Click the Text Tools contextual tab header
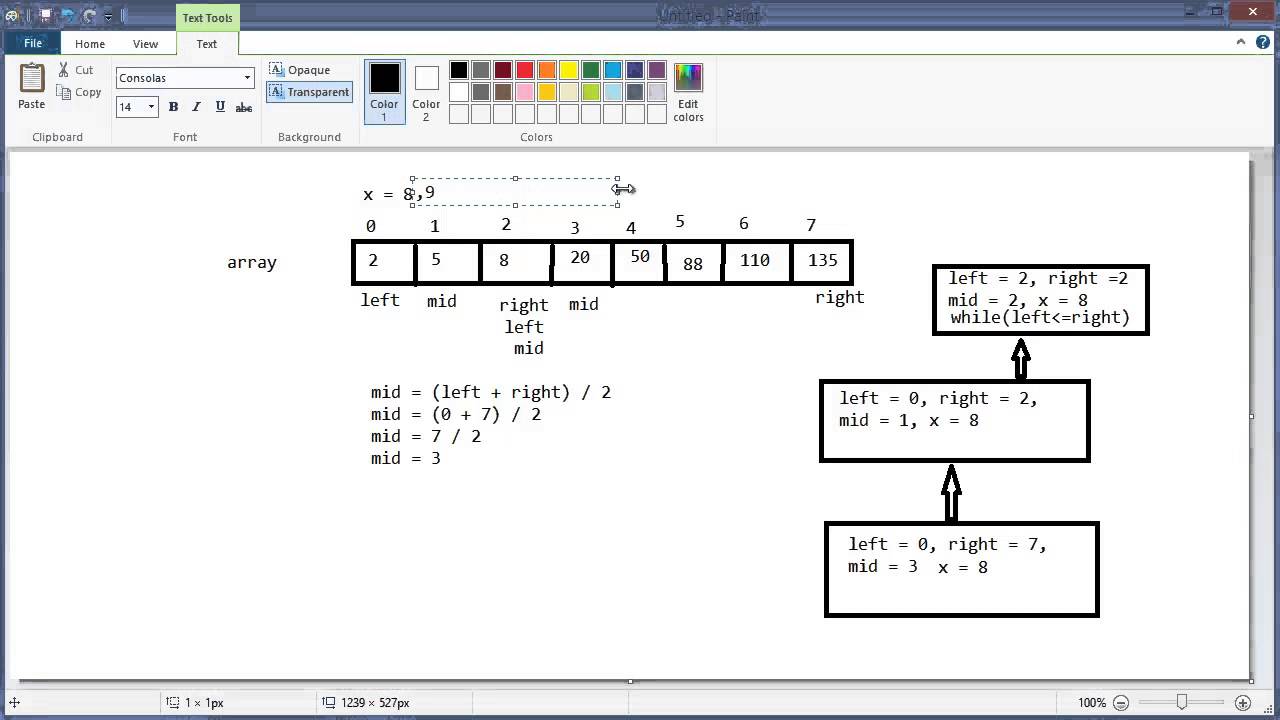1280x720 pixels. point(207,18)
